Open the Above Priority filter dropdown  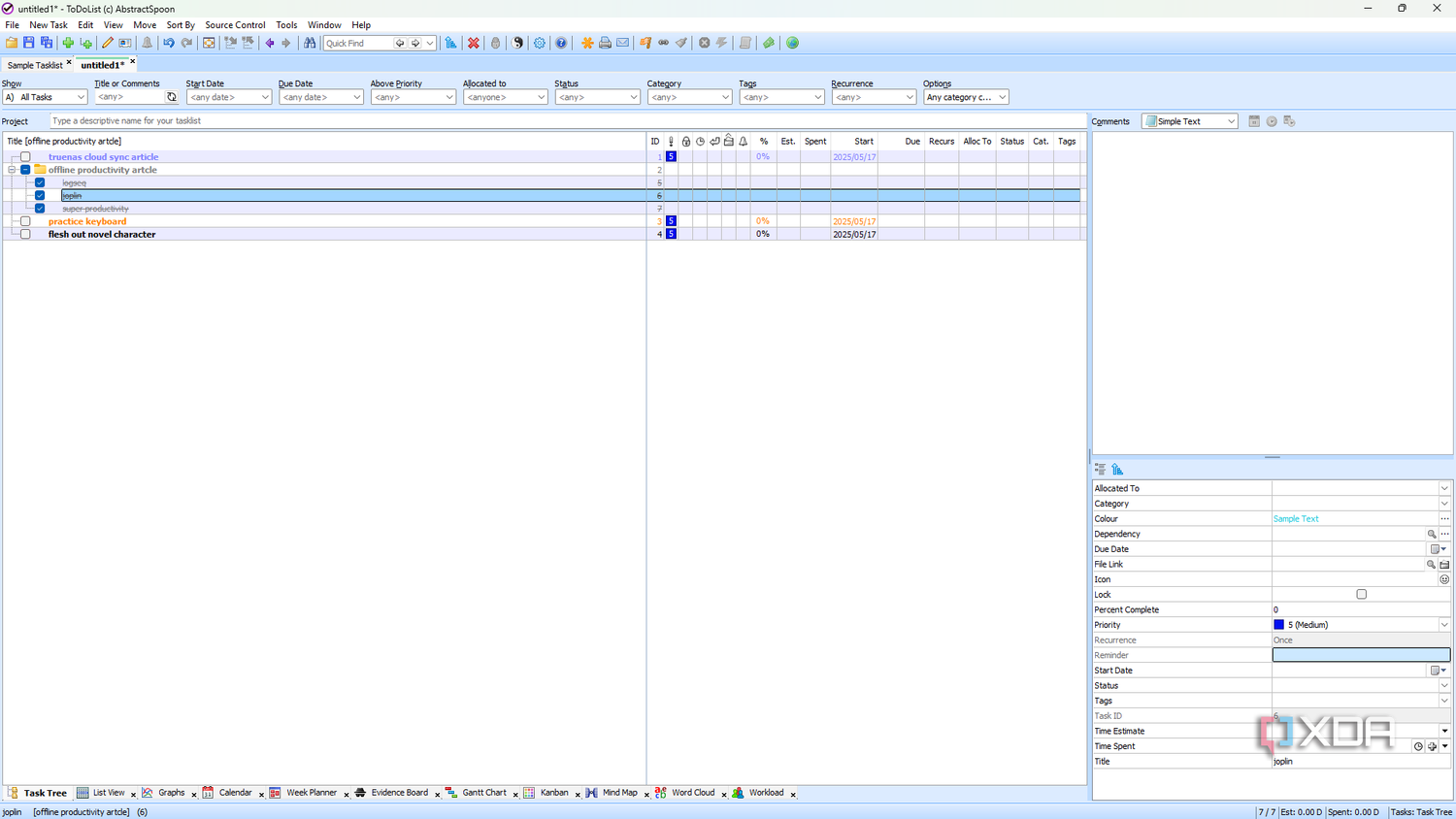coord(413,97)
